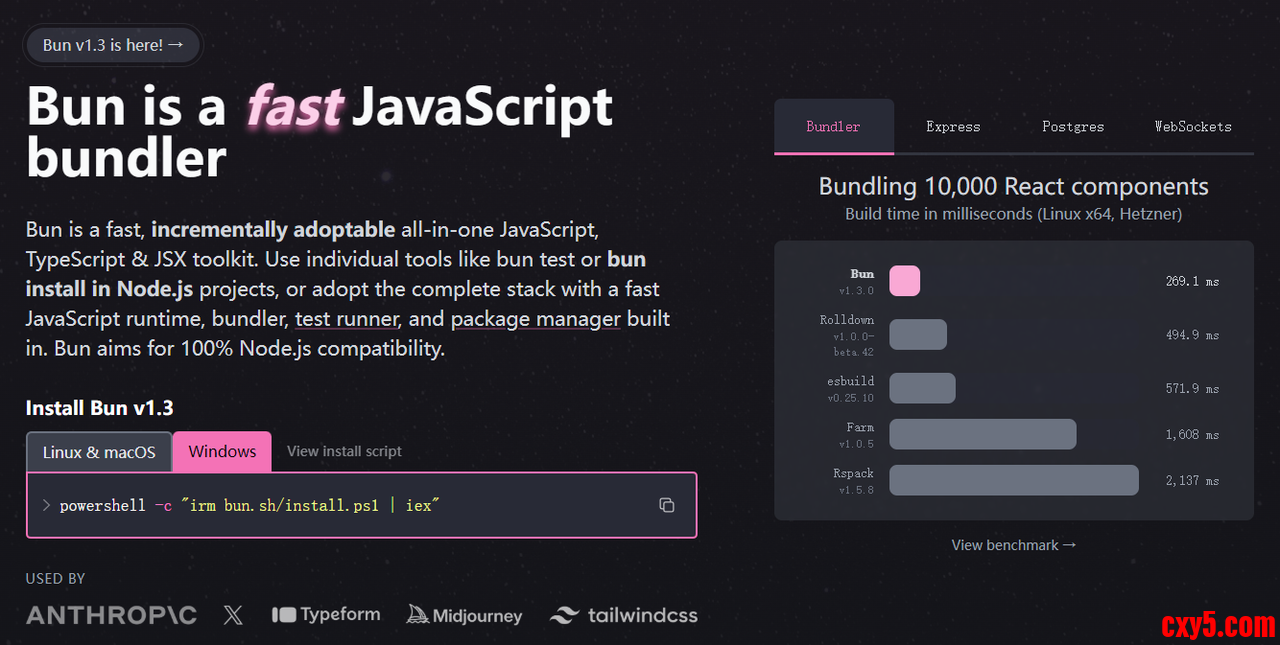The width and height of the screenshot is (1280, 645).
Task: Select the Postgres benchmark tab
Action: point(1073,127)
